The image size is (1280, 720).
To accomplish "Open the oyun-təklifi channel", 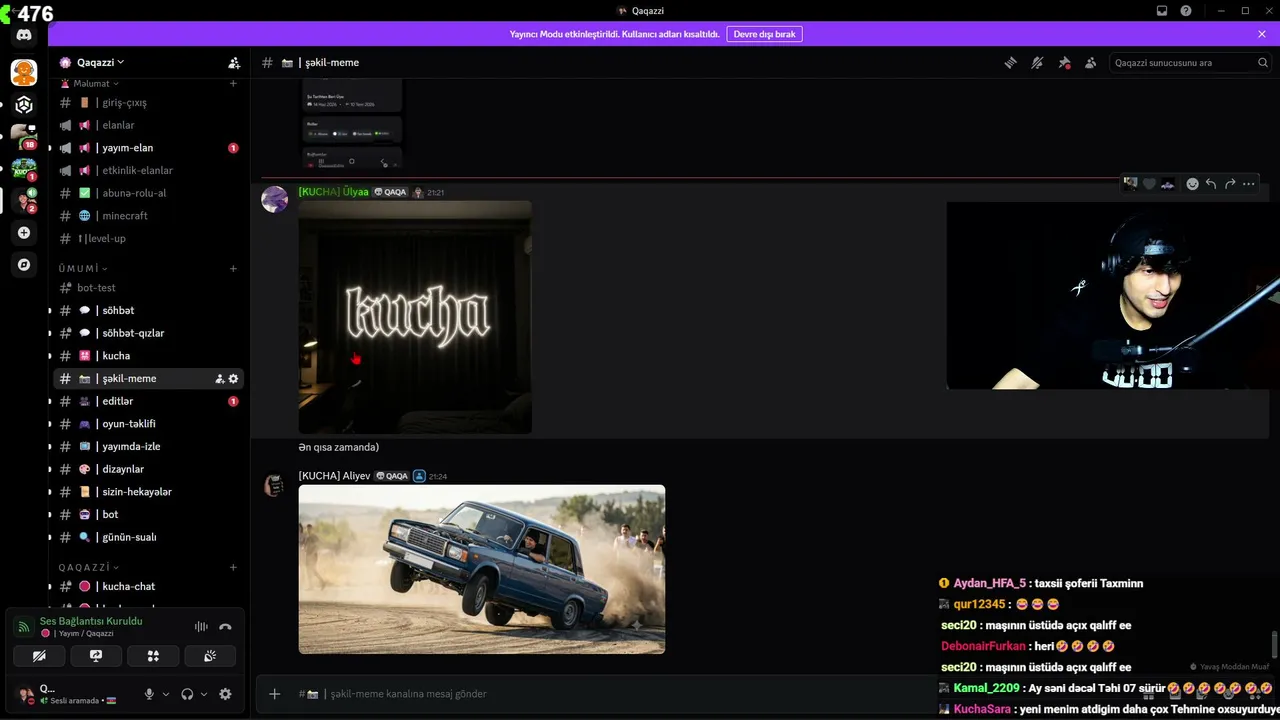I will tap(149, 424).
